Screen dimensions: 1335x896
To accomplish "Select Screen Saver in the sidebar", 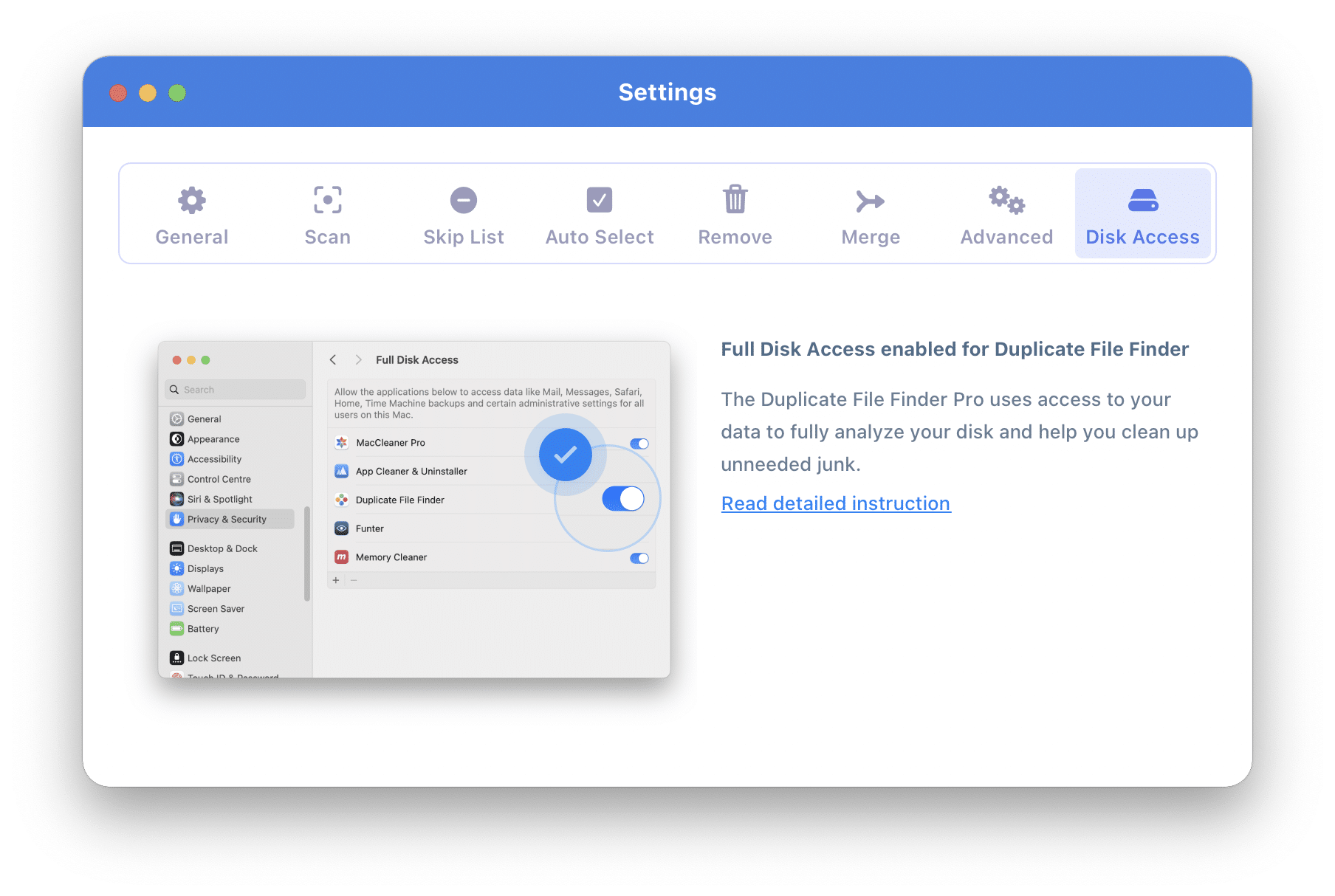I will tap(230, 609).
